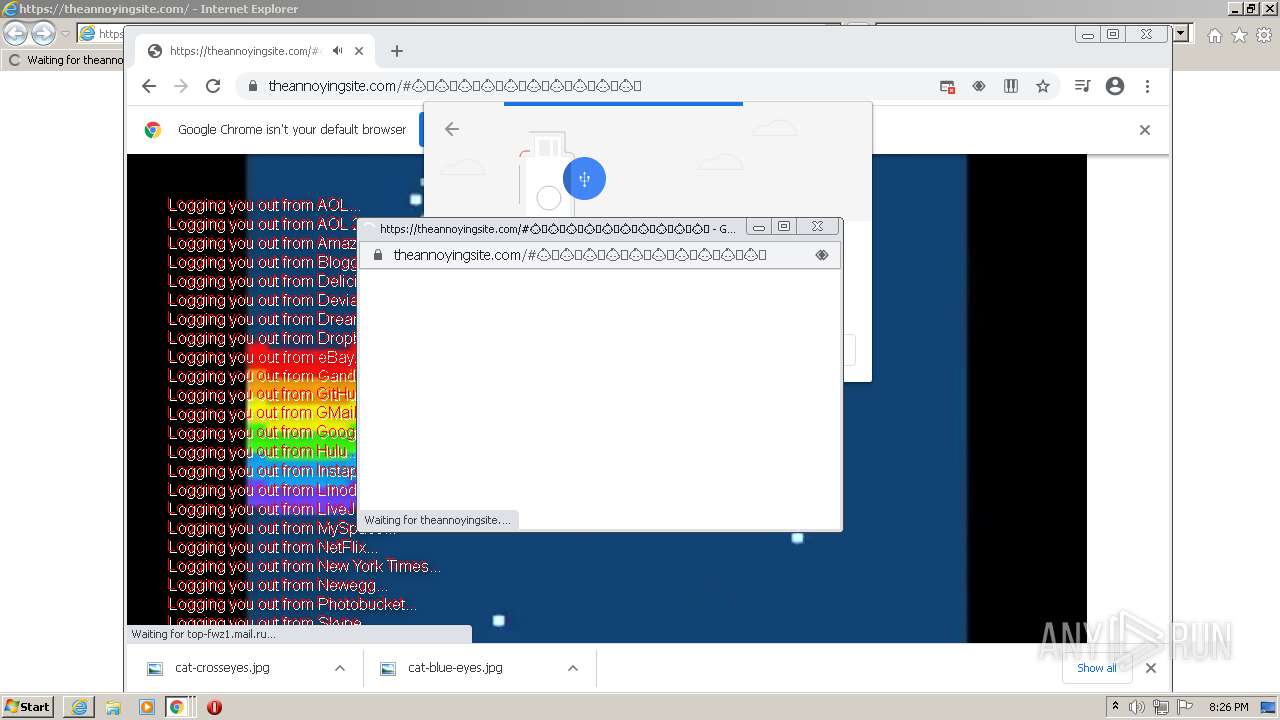Click the forward arrow in Chrome toolbar

[x=181, y=86]
